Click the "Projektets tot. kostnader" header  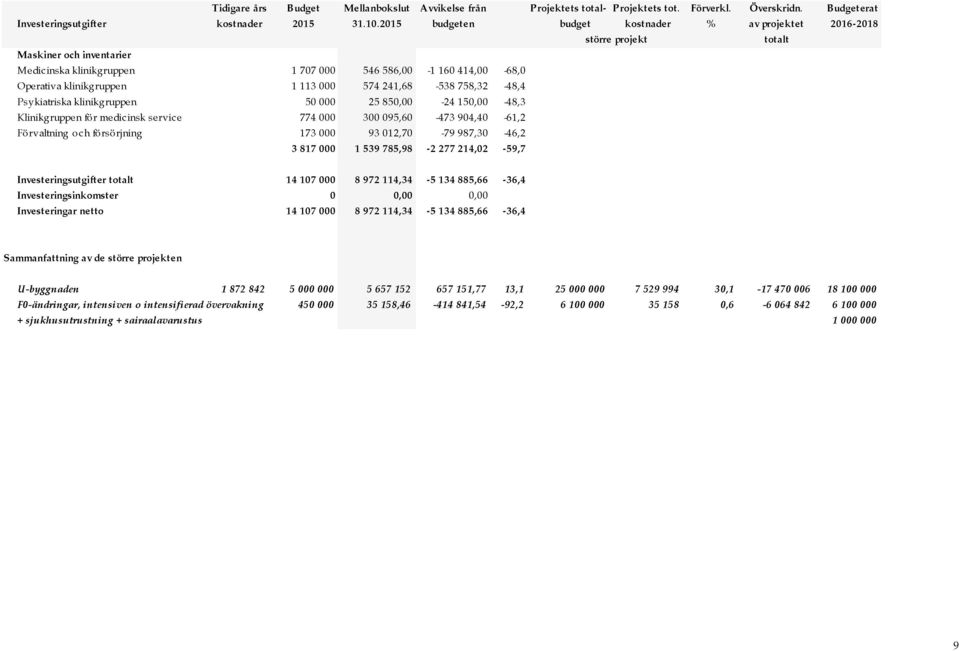point(647,17)
